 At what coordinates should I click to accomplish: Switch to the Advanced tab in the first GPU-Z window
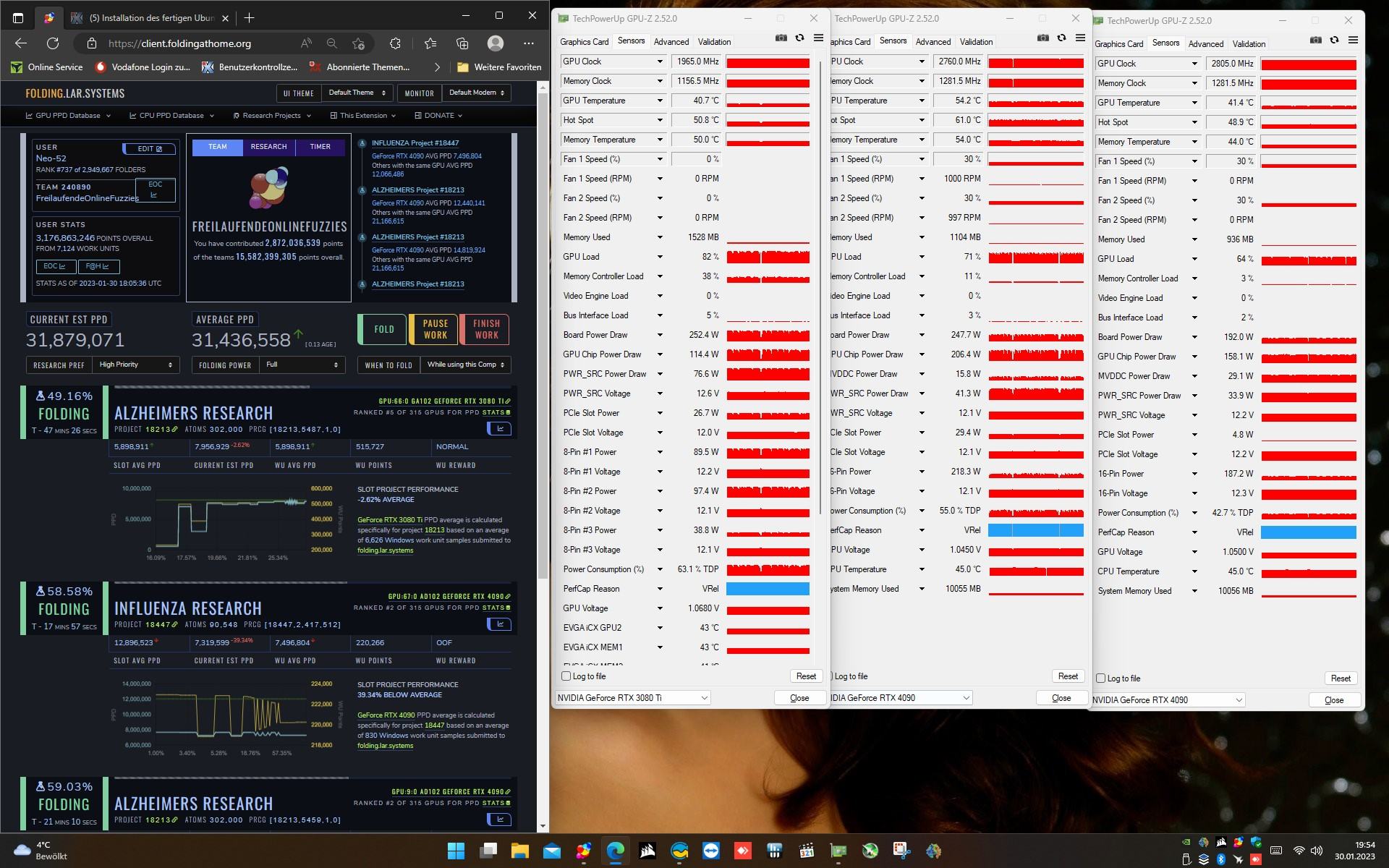click(x=671, y=42)
